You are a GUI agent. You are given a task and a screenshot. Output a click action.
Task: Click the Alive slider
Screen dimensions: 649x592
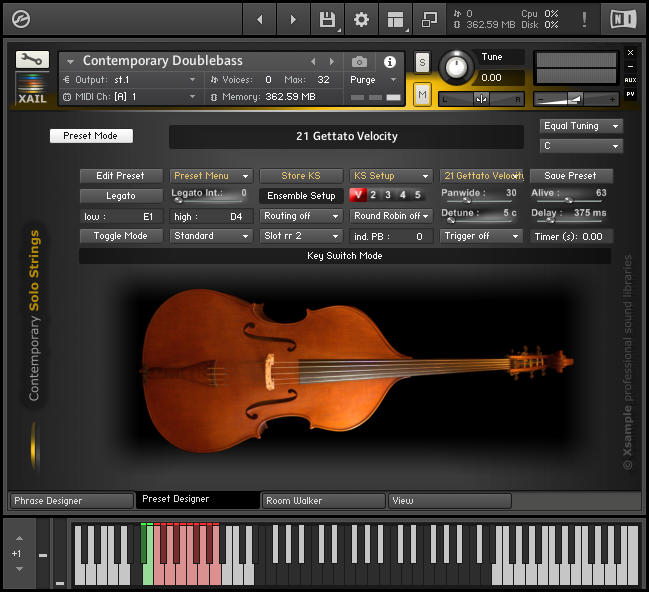569,200
